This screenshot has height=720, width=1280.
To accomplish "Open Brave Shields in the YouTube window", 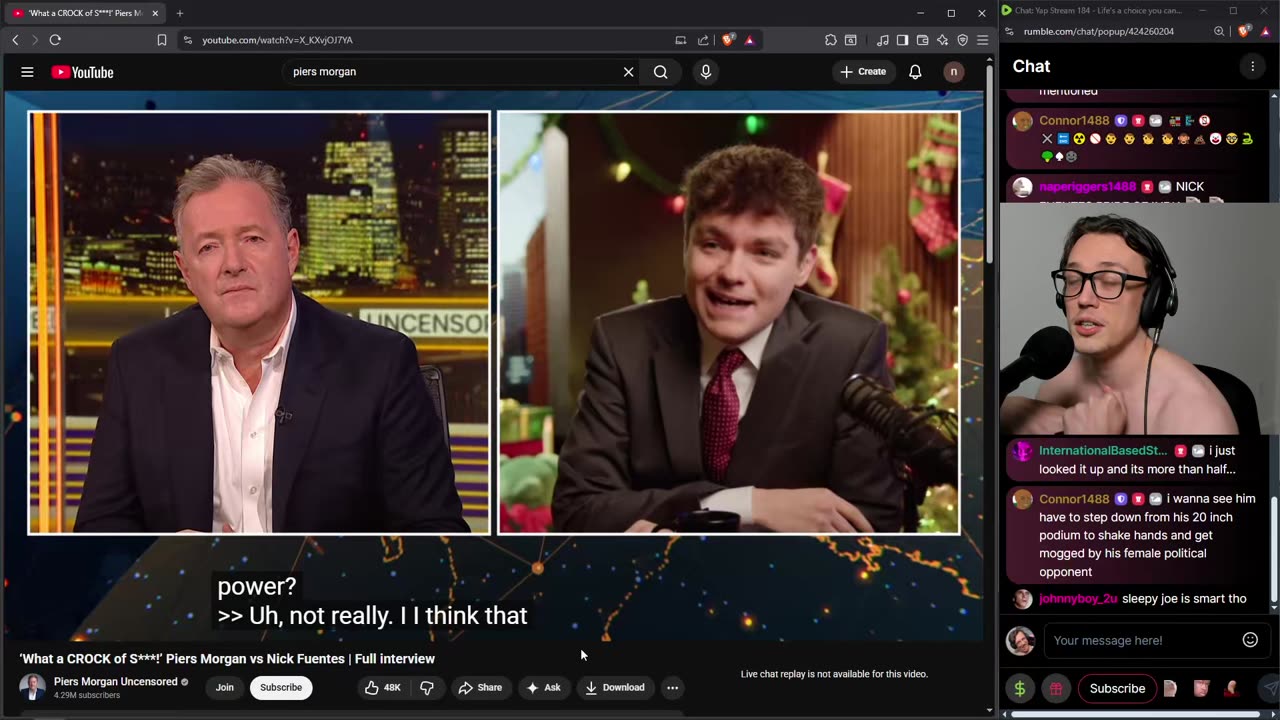I will (x=728, y=40).
